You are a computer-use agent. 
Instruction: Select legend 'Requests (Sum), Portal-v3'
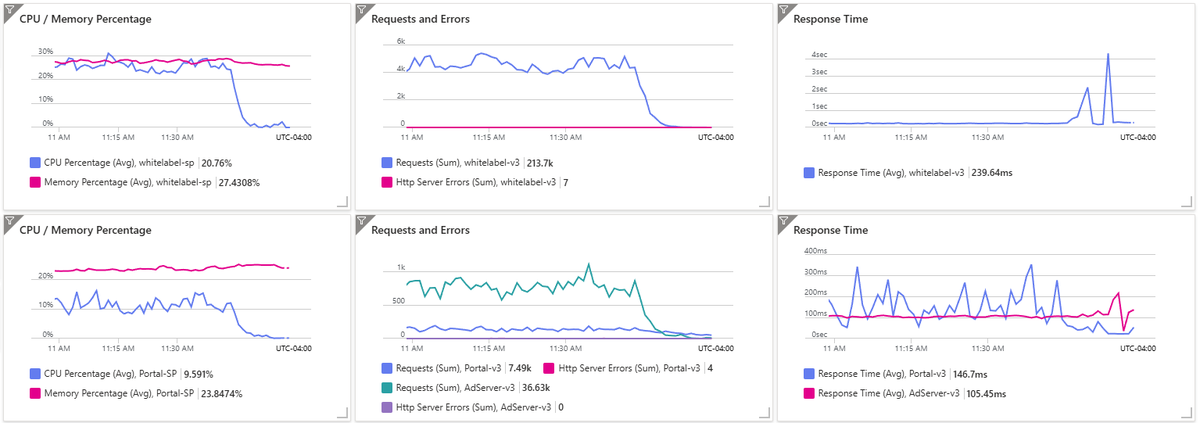pyautogui.click(x=449, y=367)
